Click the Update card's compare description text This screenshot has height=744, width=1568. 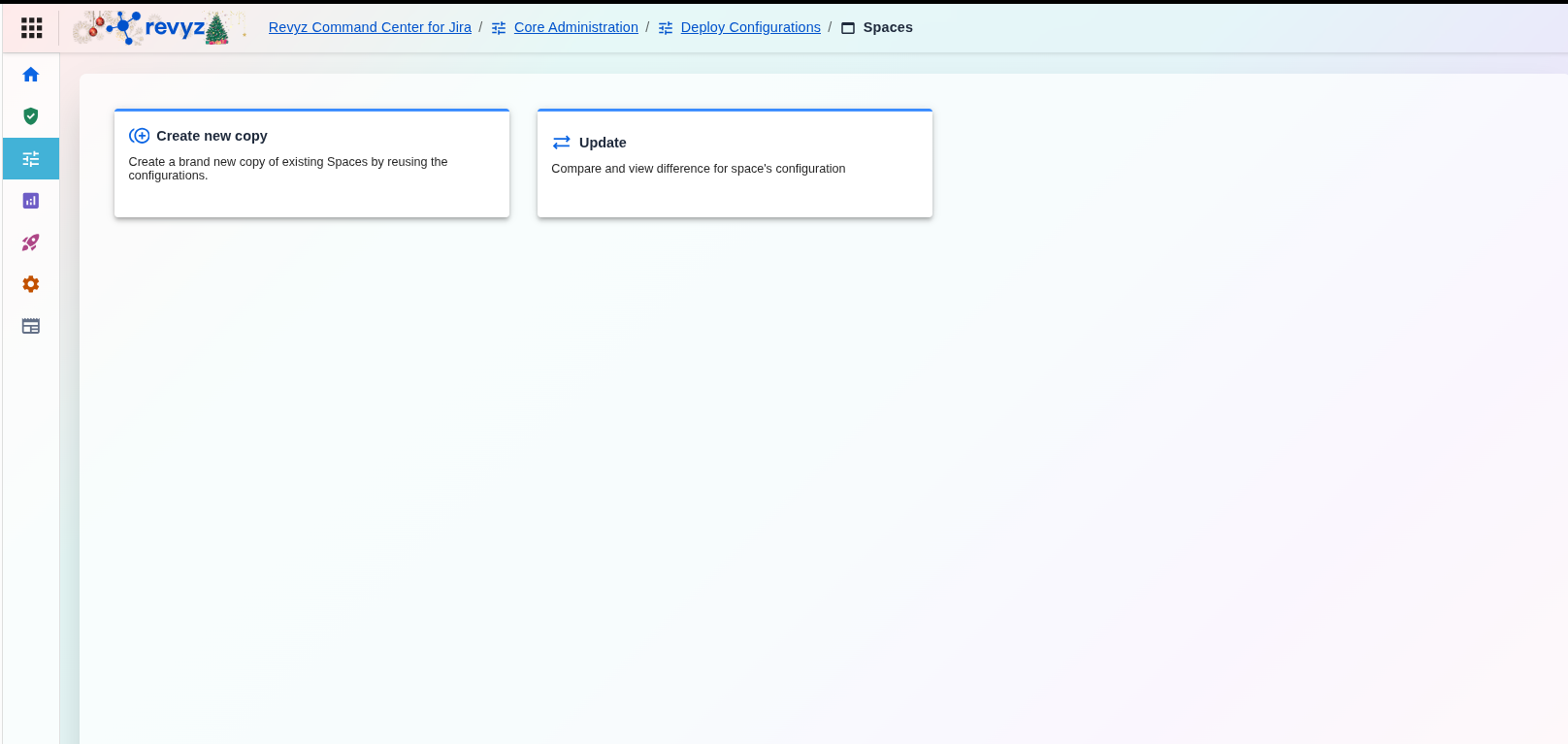pyautogui.click(x=698, y=169)
